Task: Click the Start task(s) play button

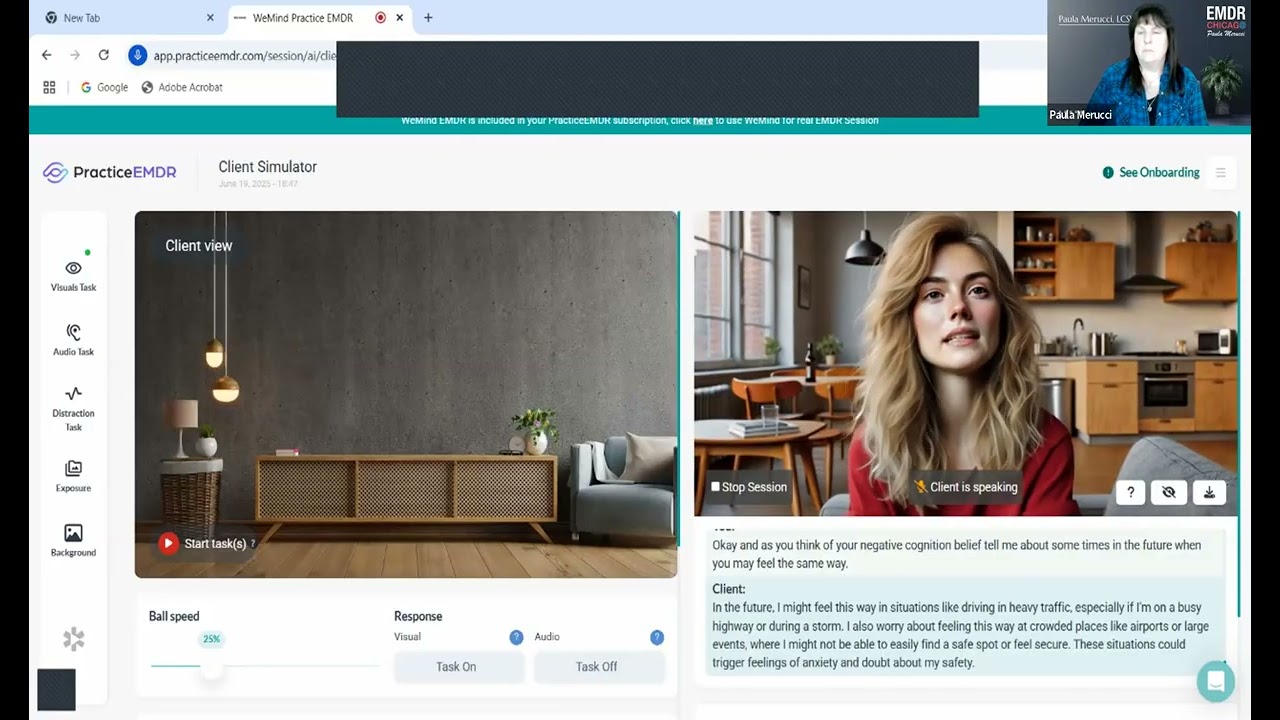Action: [x=168, y=543]
